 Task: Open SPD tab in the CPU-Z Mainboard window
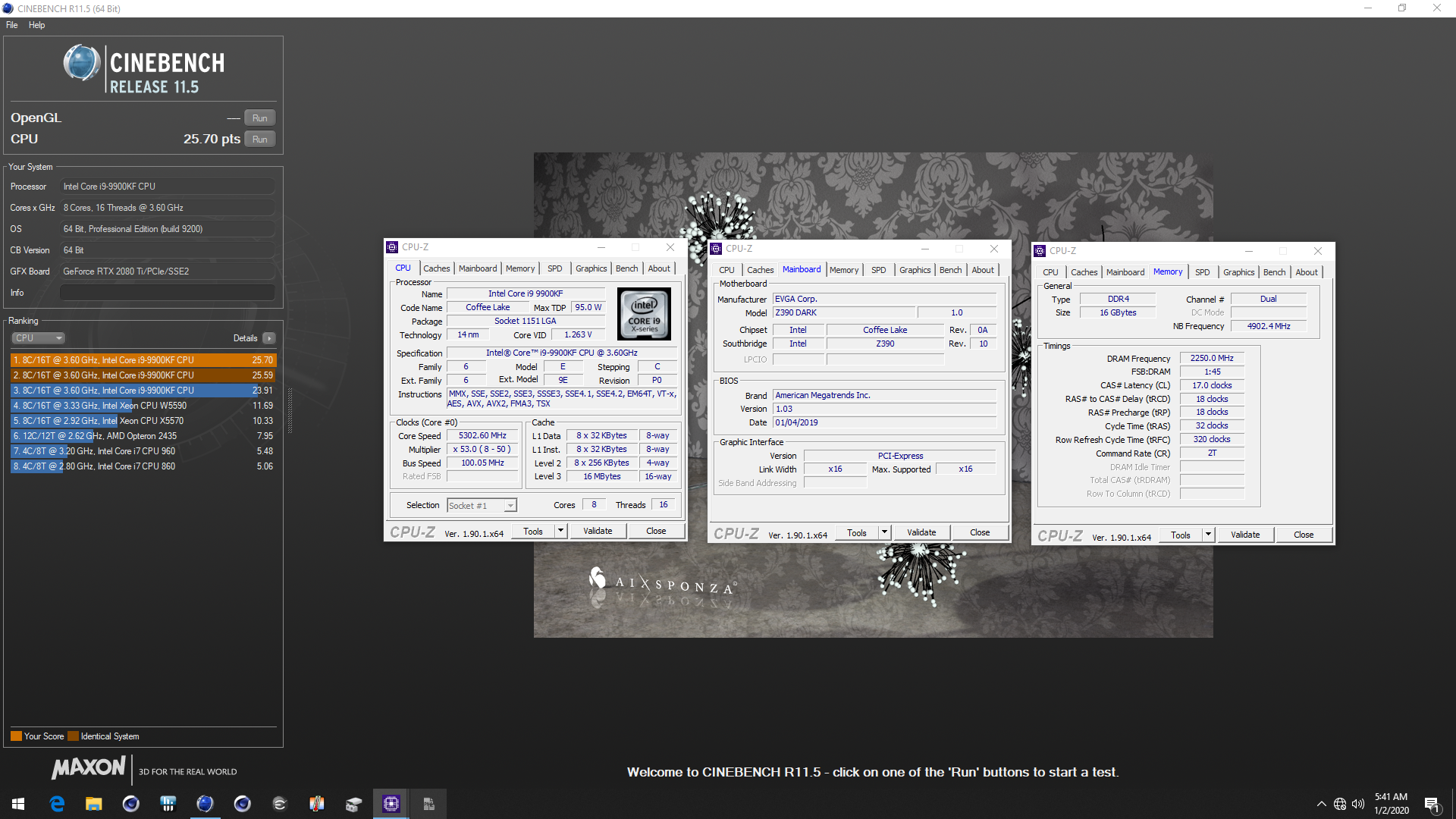[x=879, y=270]
